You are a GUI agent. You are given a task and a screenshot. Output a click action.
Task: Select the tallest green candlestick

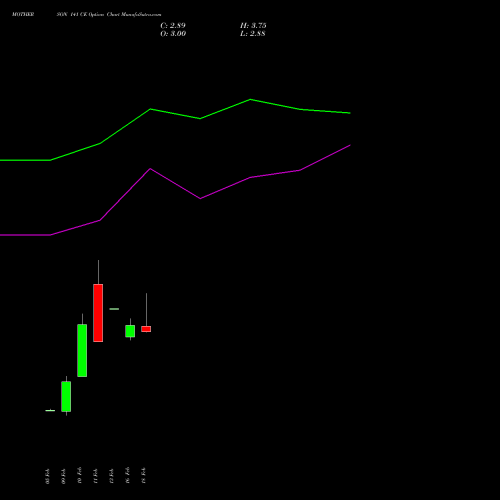click(x=82, y=350)
